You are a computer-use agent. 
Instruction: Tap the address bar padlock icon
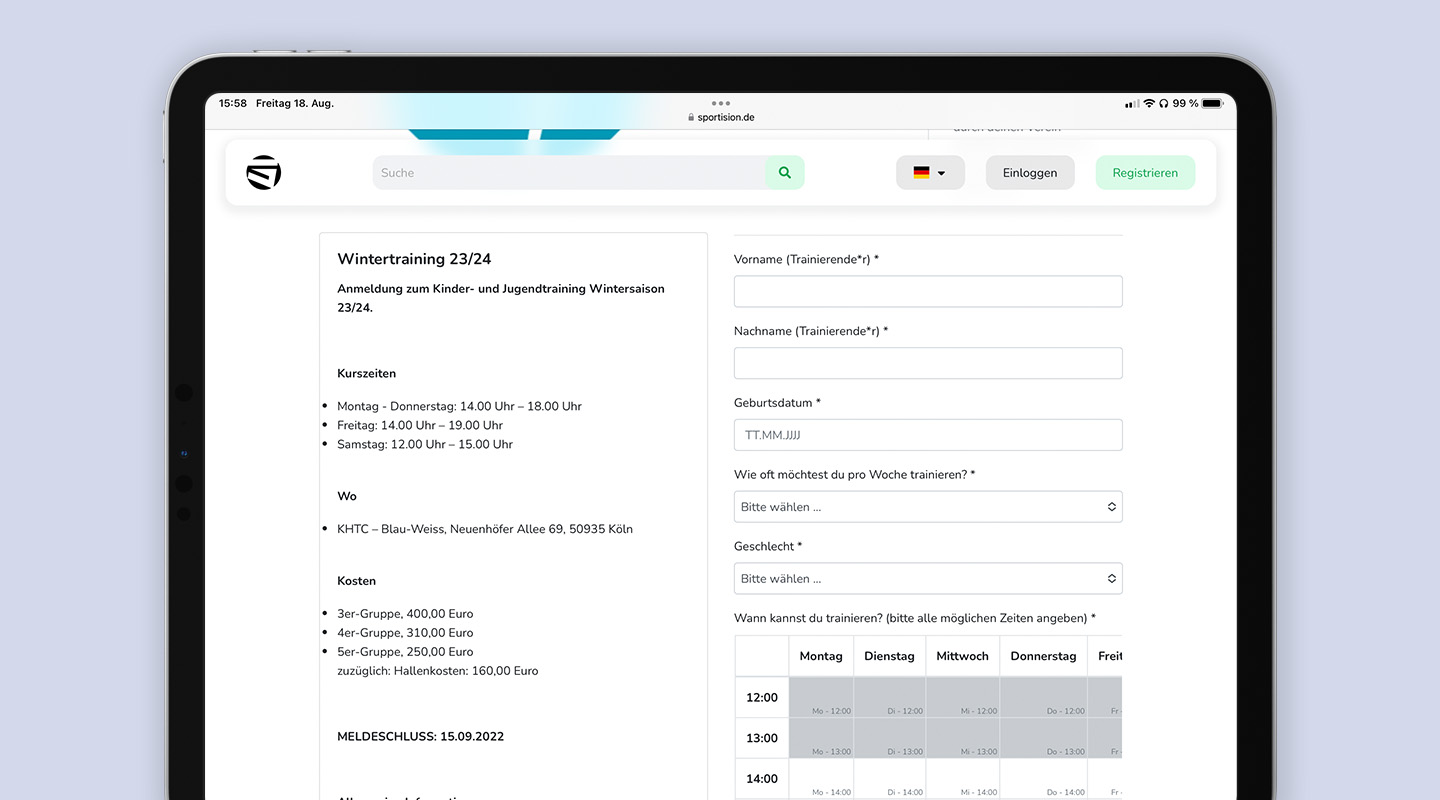tap(690, 117)
